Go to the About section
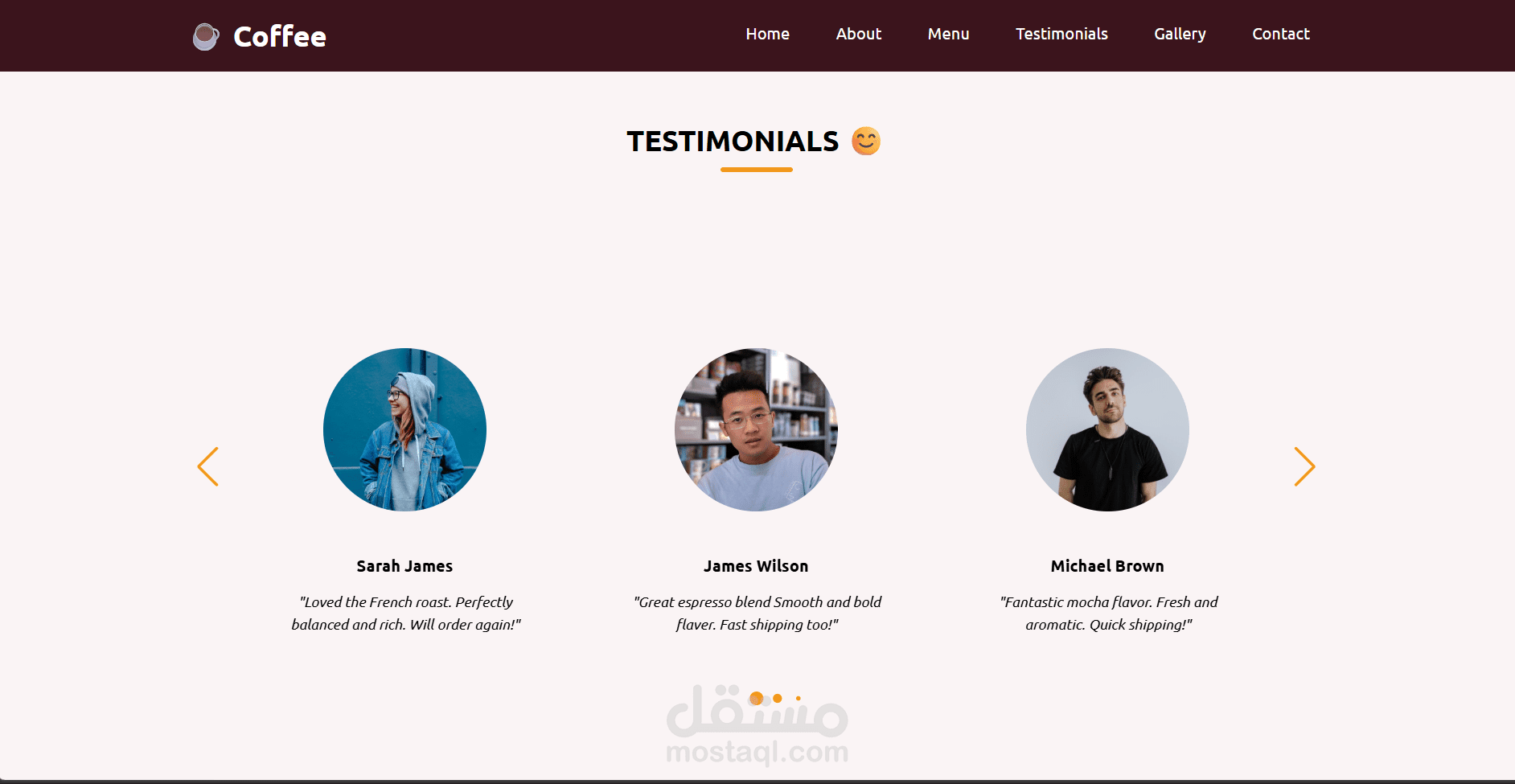1515x784 pixels. pyautogui.click(x=858, y=34)
